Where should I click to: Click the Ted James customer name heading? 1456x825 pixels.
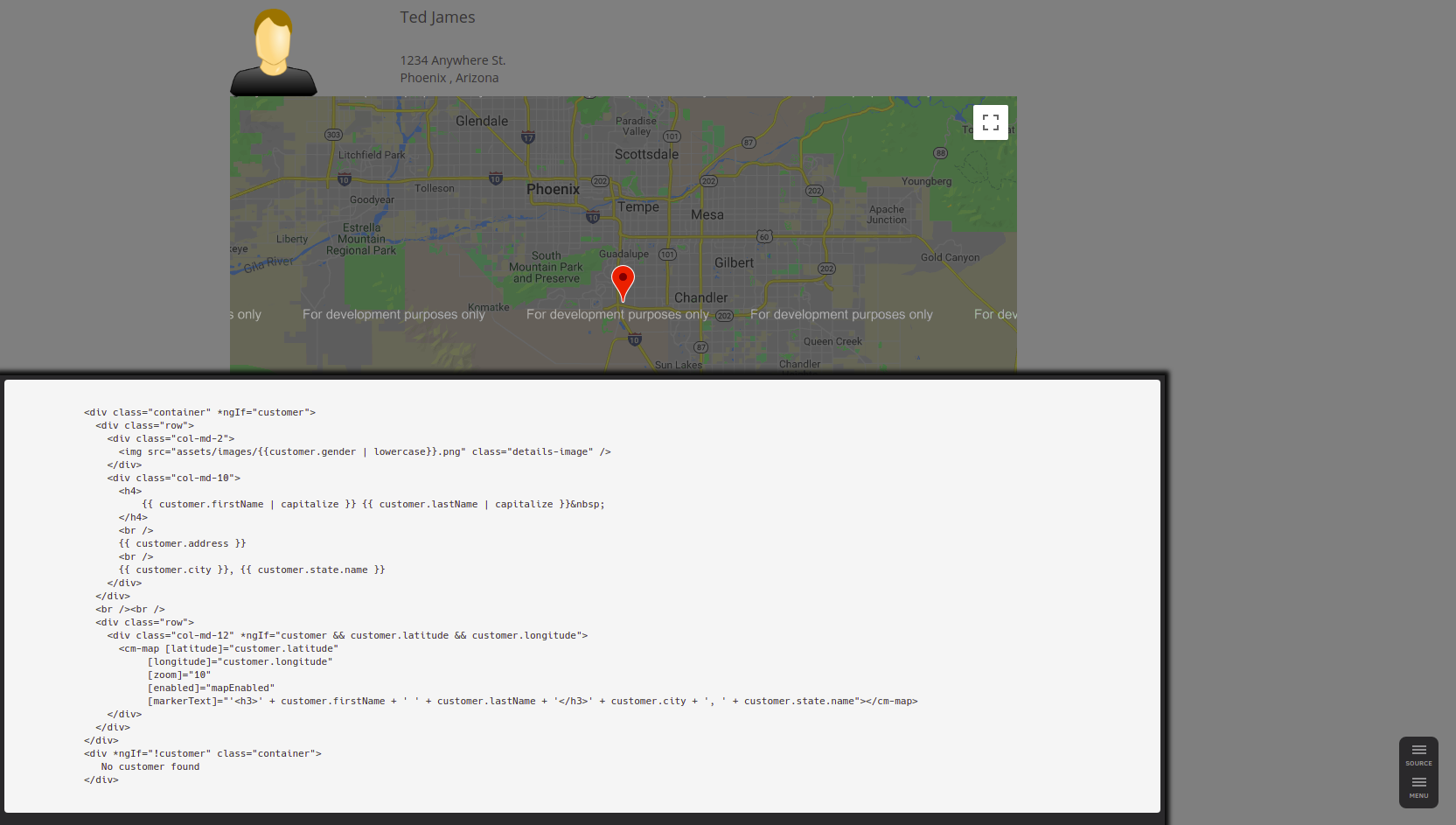tap(436, 17)
